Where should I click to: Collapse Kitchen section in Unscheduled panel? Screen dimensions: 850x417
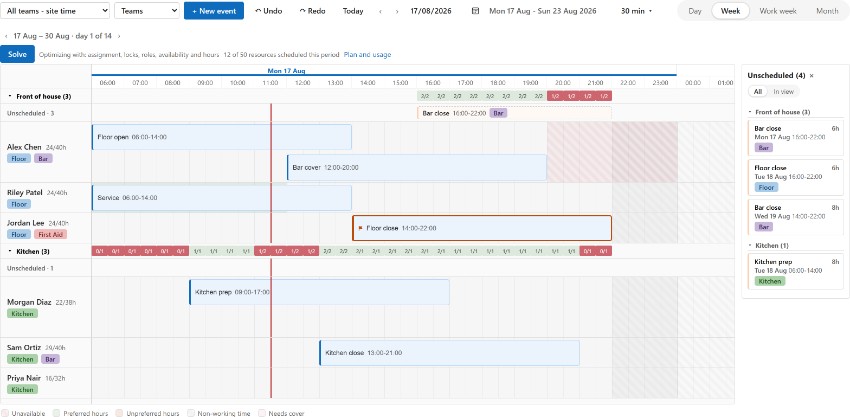[750, 245]
